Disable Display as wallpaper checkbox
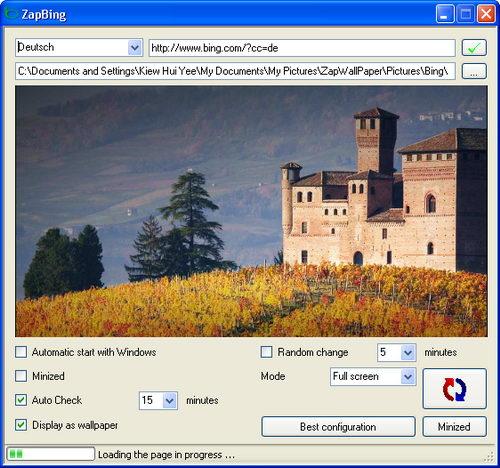 pos(21,425)
